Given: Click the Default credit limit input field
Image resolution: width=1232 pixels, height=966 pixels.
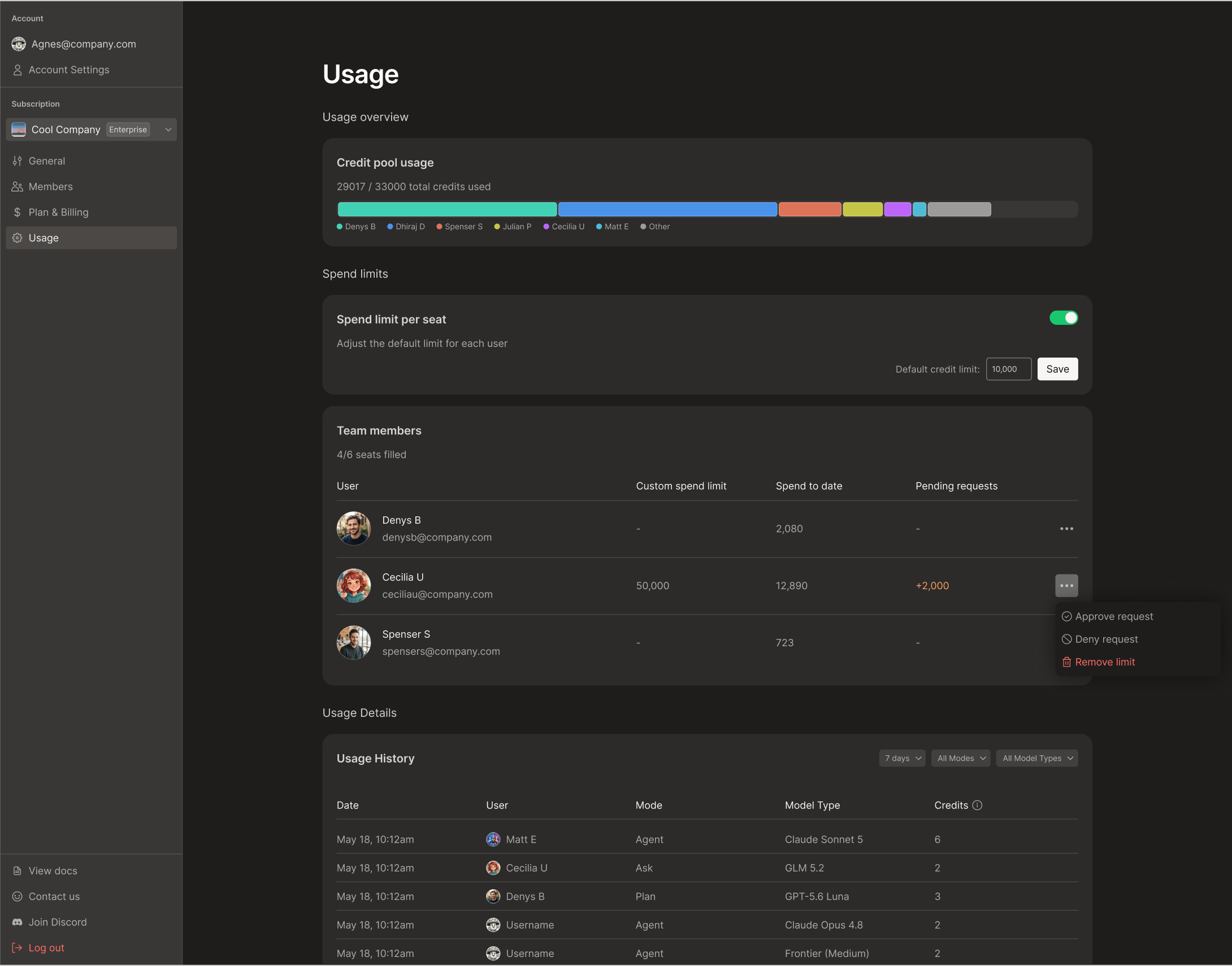Looking at the screenshot, I should pyautogui.click(x=1009, y=369).
